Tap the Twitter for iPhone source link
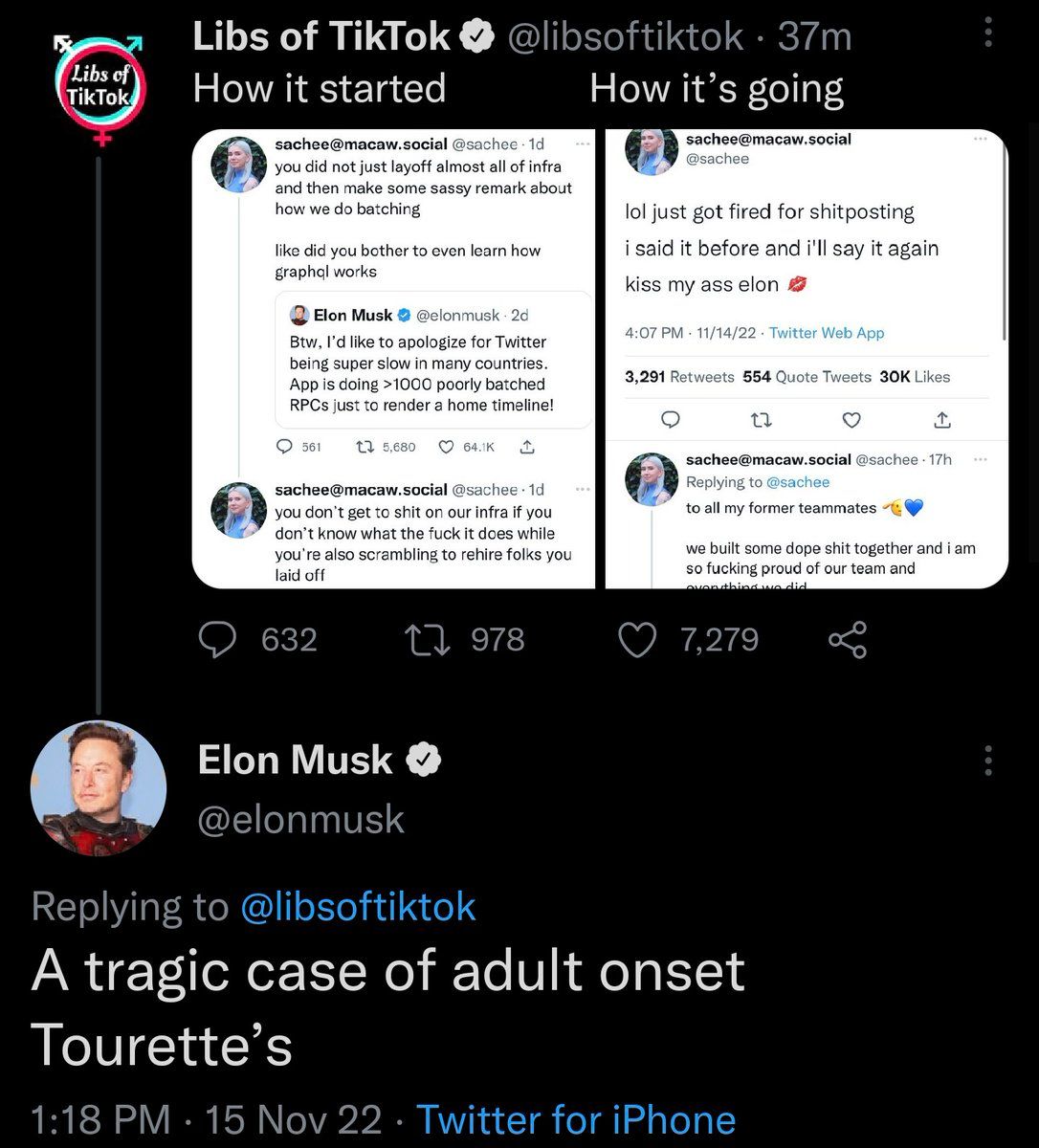Screen dimensions: 1039x1148 tap(576, 1119)
